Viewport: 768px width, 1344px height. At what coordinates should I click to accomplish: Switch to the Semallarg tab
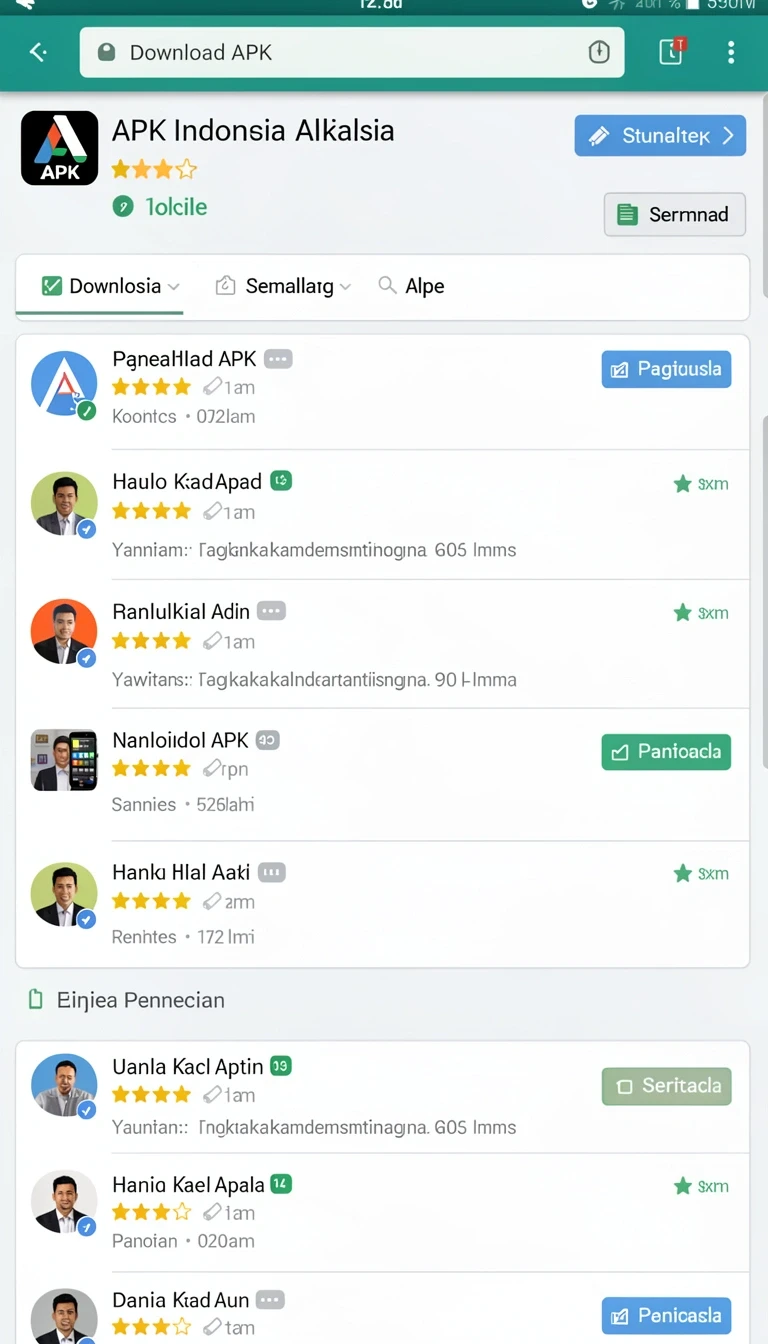coord(283,286)
